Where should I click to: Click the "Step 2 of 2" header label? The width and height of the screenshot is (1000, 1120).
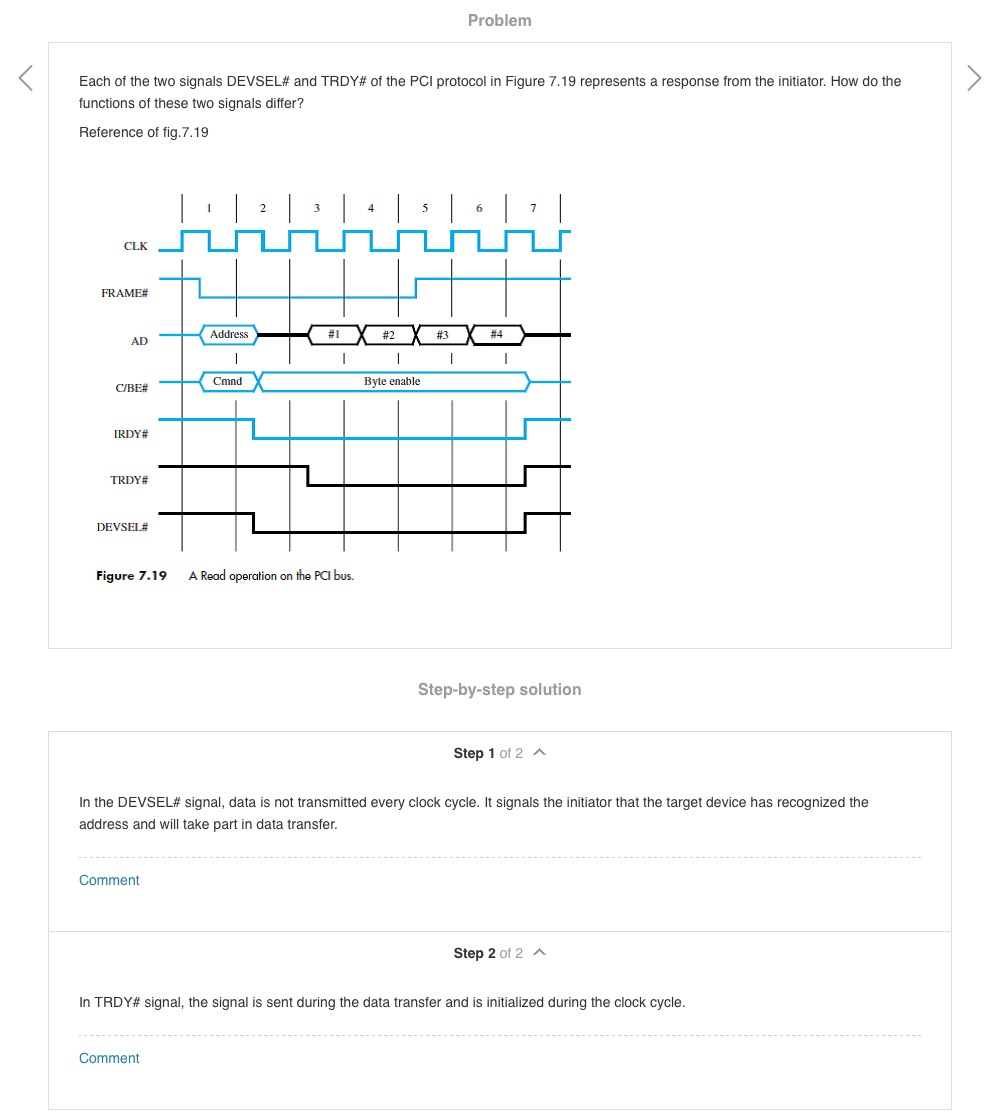pos(487,953)
